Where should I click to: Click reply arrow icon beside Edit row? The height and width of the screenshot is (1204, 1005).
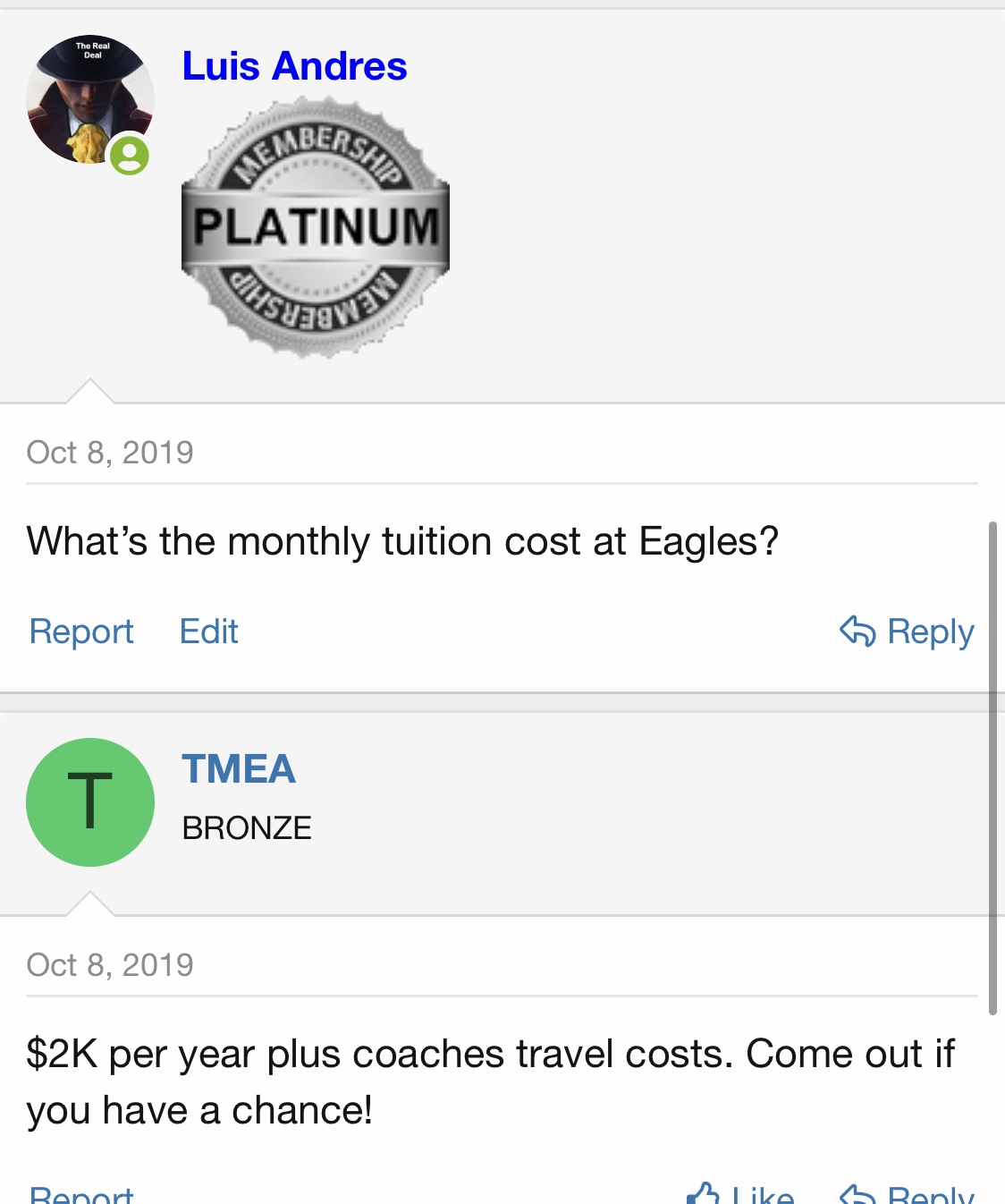pyautogui.click(x=857, y=631)
